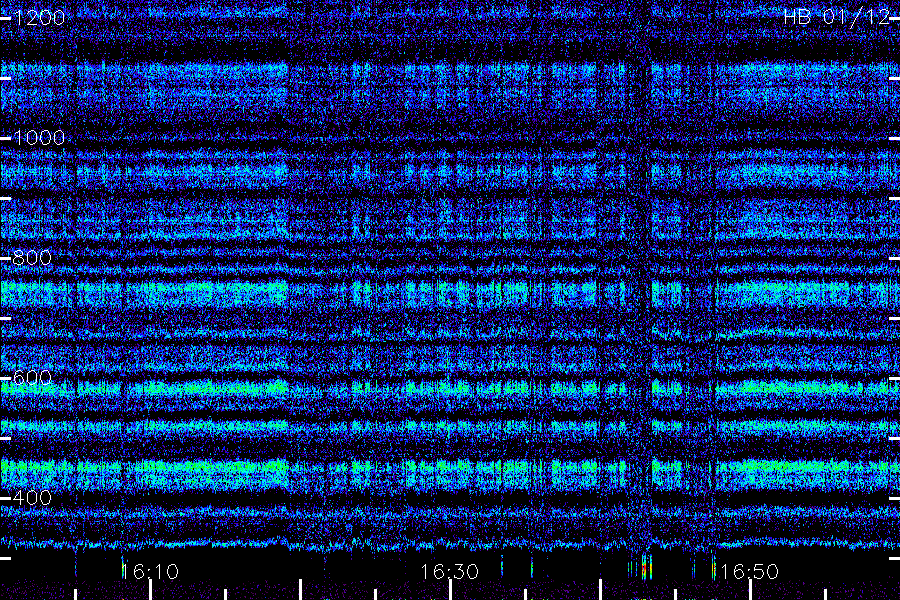The width and height of the screenshot is (900, 600).
Task: Click the HB 01/12 header label
Action: [836, 17]
